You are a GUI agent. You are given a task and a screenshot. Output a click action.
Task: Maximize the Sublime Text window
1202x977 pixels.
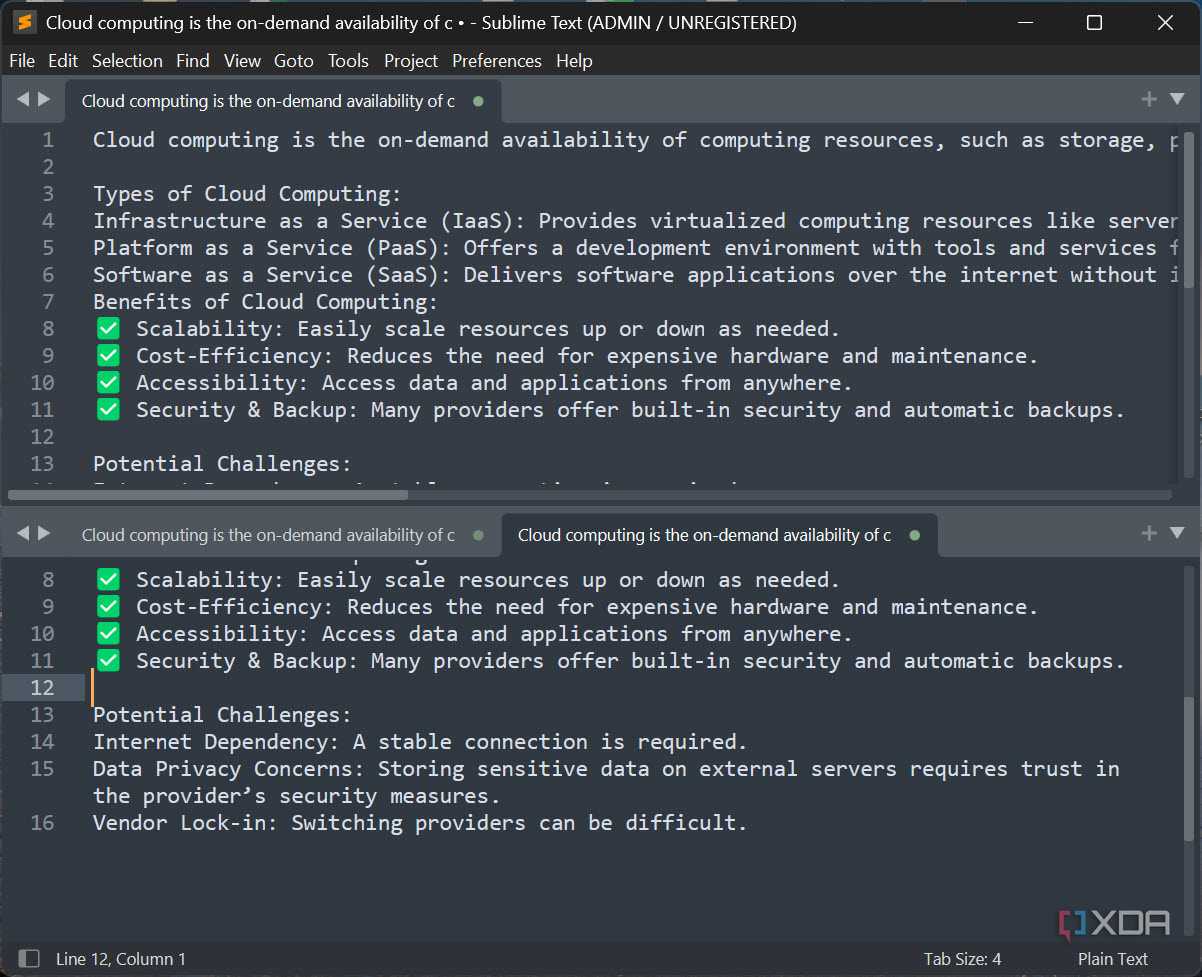coord(1094,22)
